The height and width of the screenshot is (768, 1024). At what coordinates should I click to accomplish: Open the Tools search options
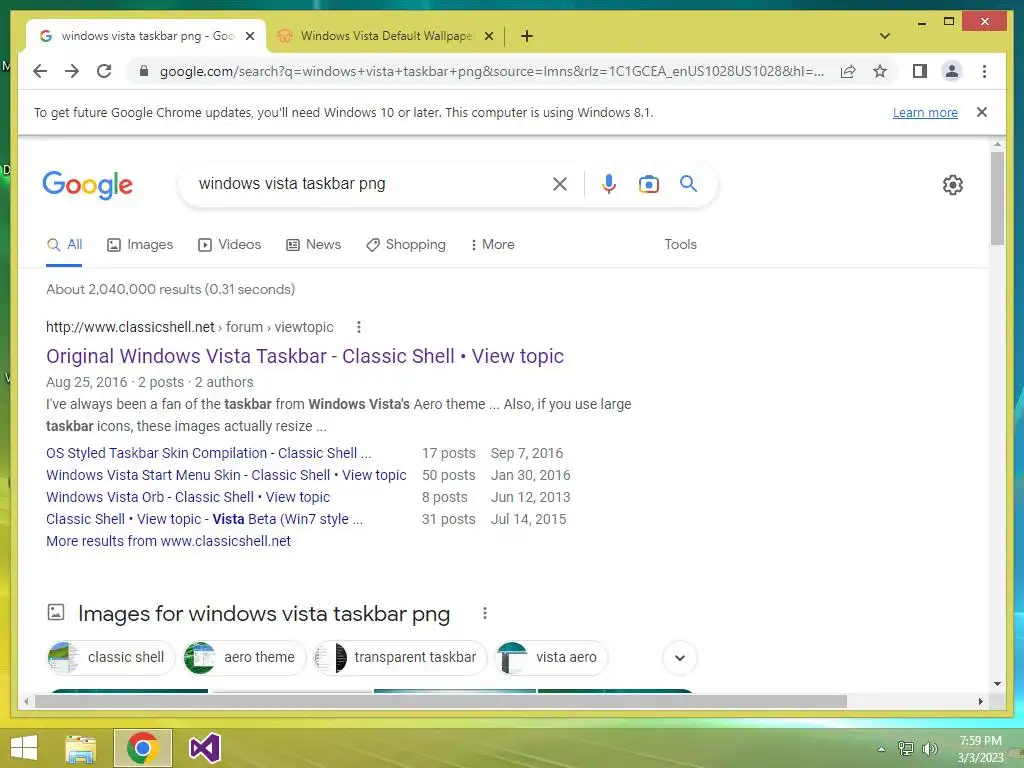680,244
